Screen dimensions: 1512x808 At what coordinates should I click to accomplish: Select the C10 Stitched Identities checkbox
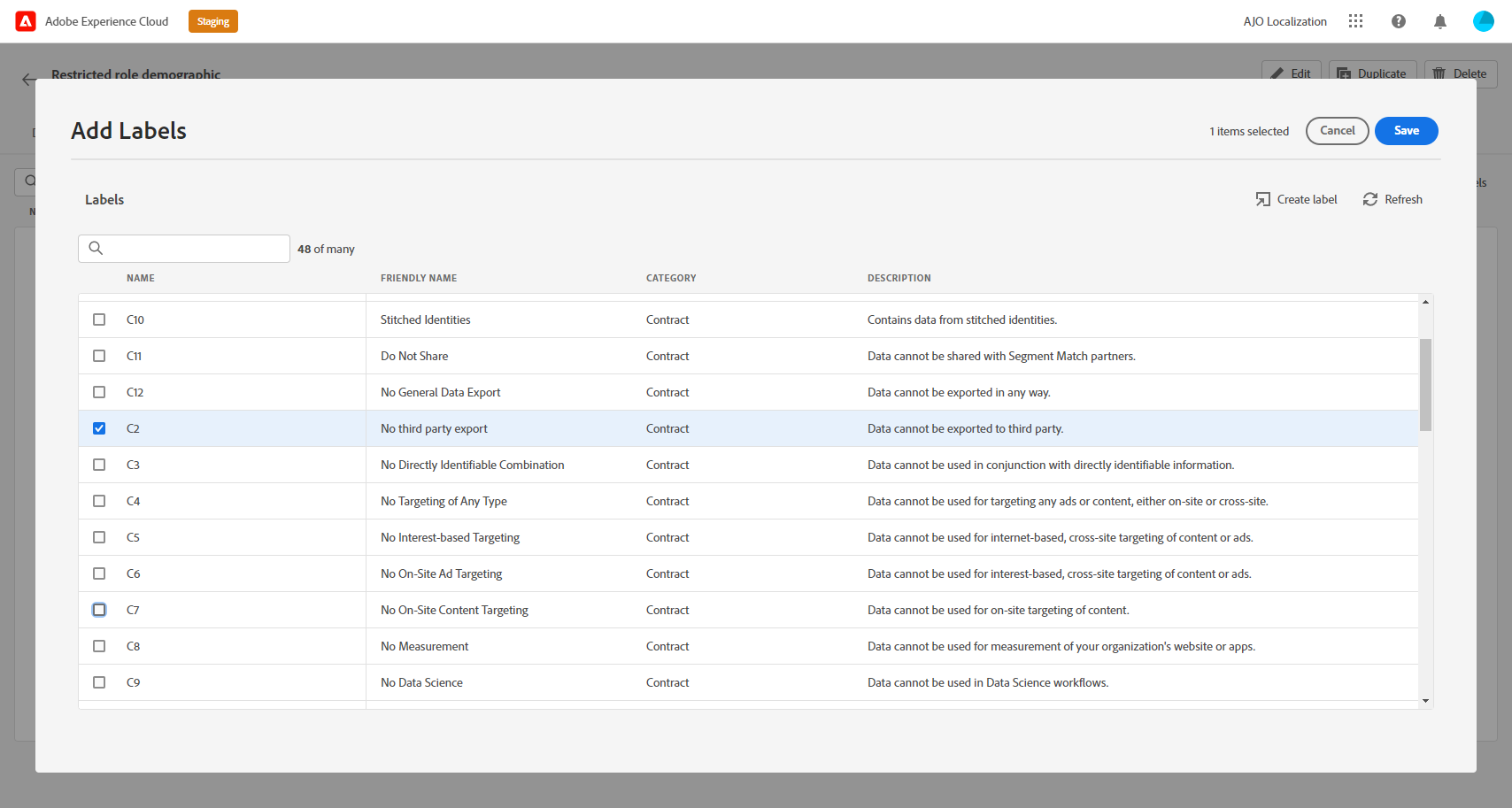click(x=99, y=319)
